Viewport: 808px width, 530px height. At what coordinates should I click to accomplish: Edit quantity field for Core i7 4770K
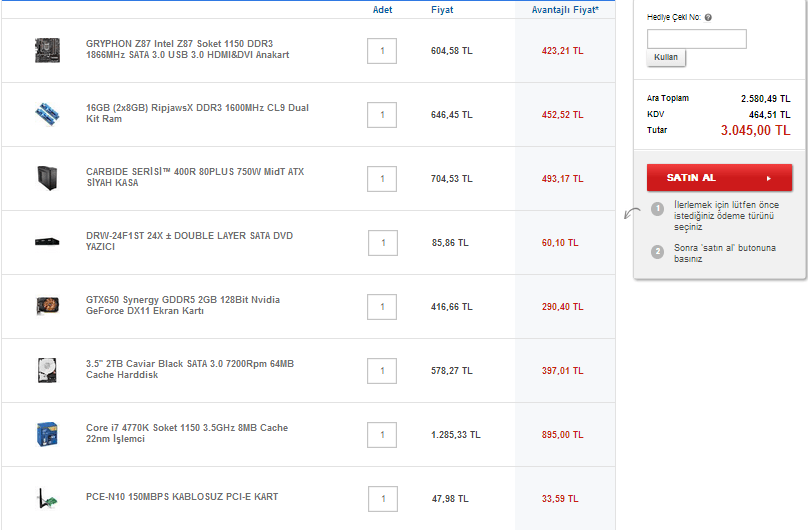pyautogui.click(x=382, y=435)
